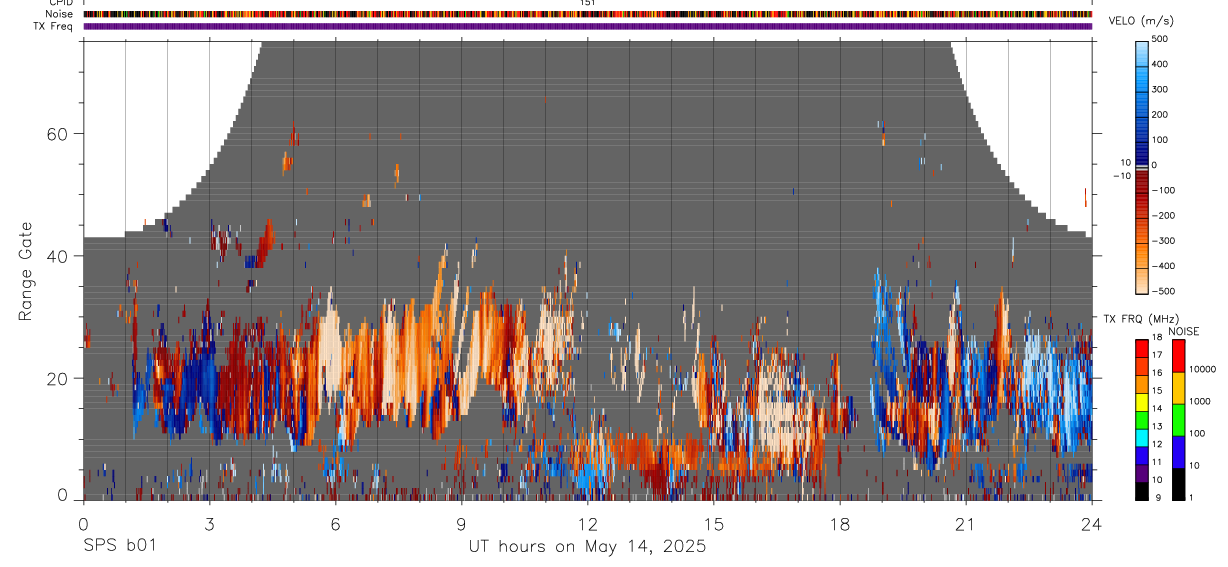
Task: Select the 9 tick on the UT hours axis
Action: pos(461,524)
